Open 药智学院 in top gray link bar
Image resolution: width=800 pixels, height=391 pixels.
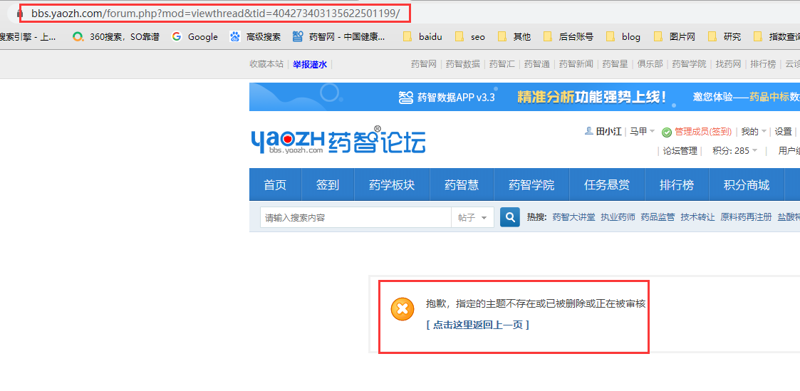tap(689, 64)
